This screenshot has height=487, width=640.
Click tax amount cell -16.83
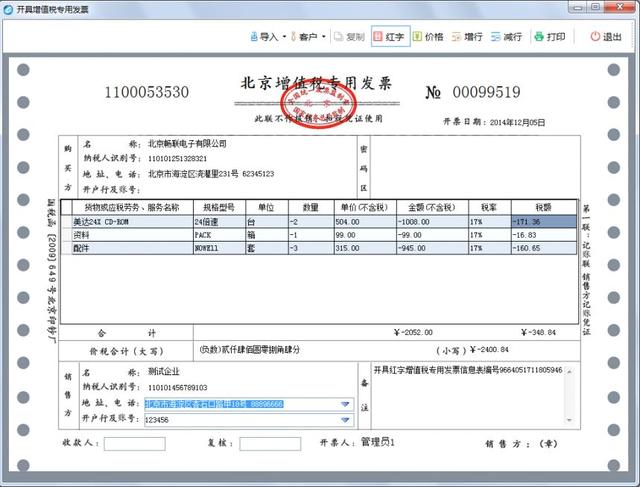(x=544, y=235)
